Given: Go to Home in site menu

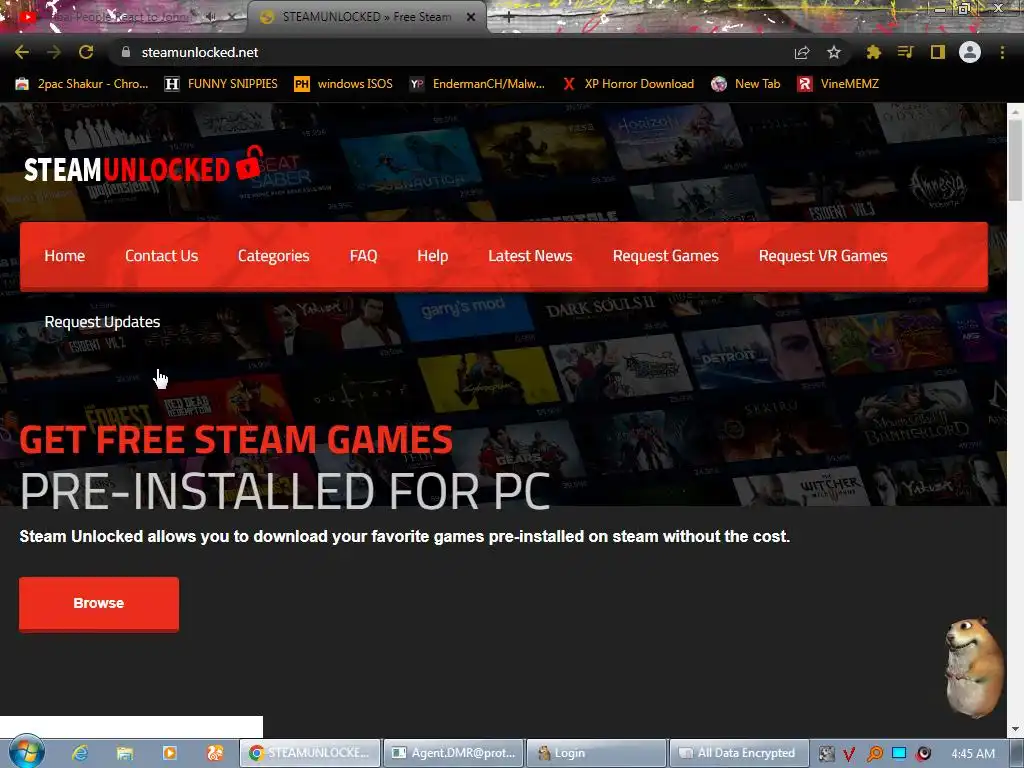Looking at the screenshot, I should [x=65, y=256].
